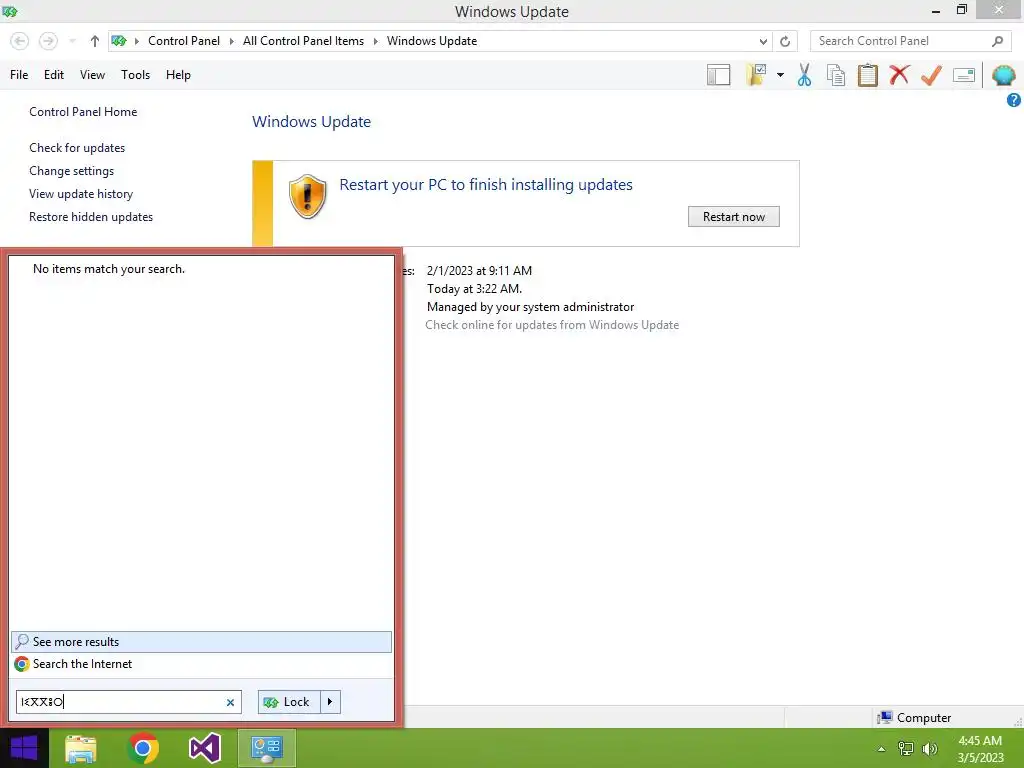This screenshot has height=768, width=1024.
Task: Open the folder options dropdown arrow
Action: point(780,75)
